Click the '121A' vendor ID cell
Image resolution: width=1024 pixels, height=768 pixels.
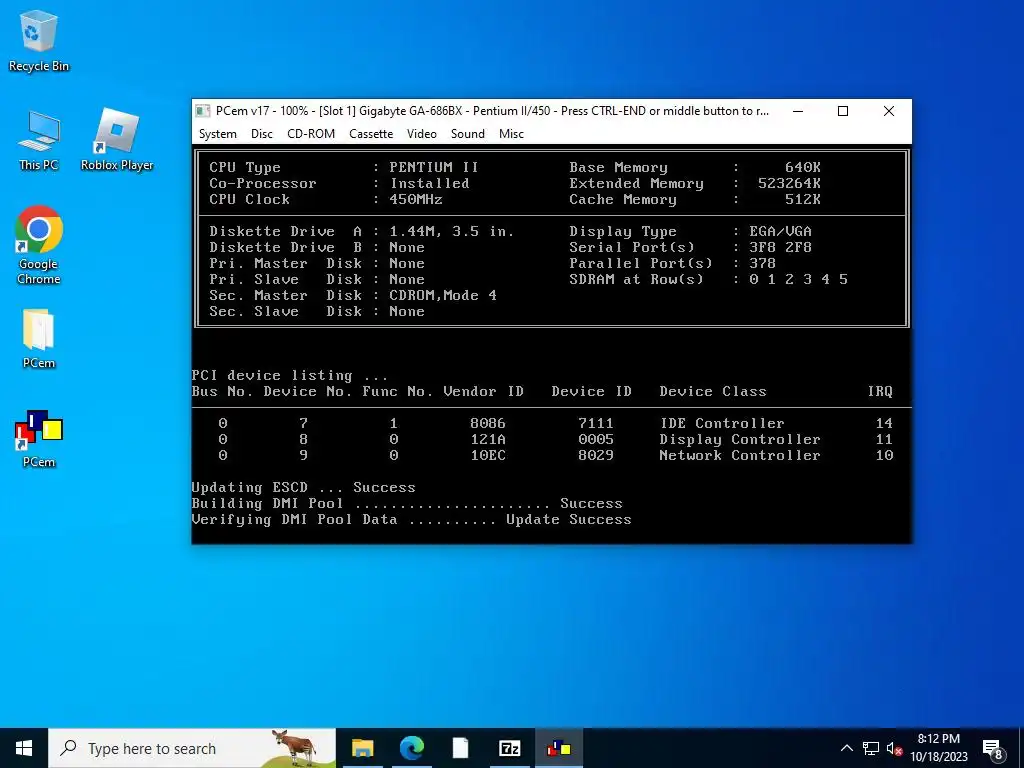pos(488,440)
